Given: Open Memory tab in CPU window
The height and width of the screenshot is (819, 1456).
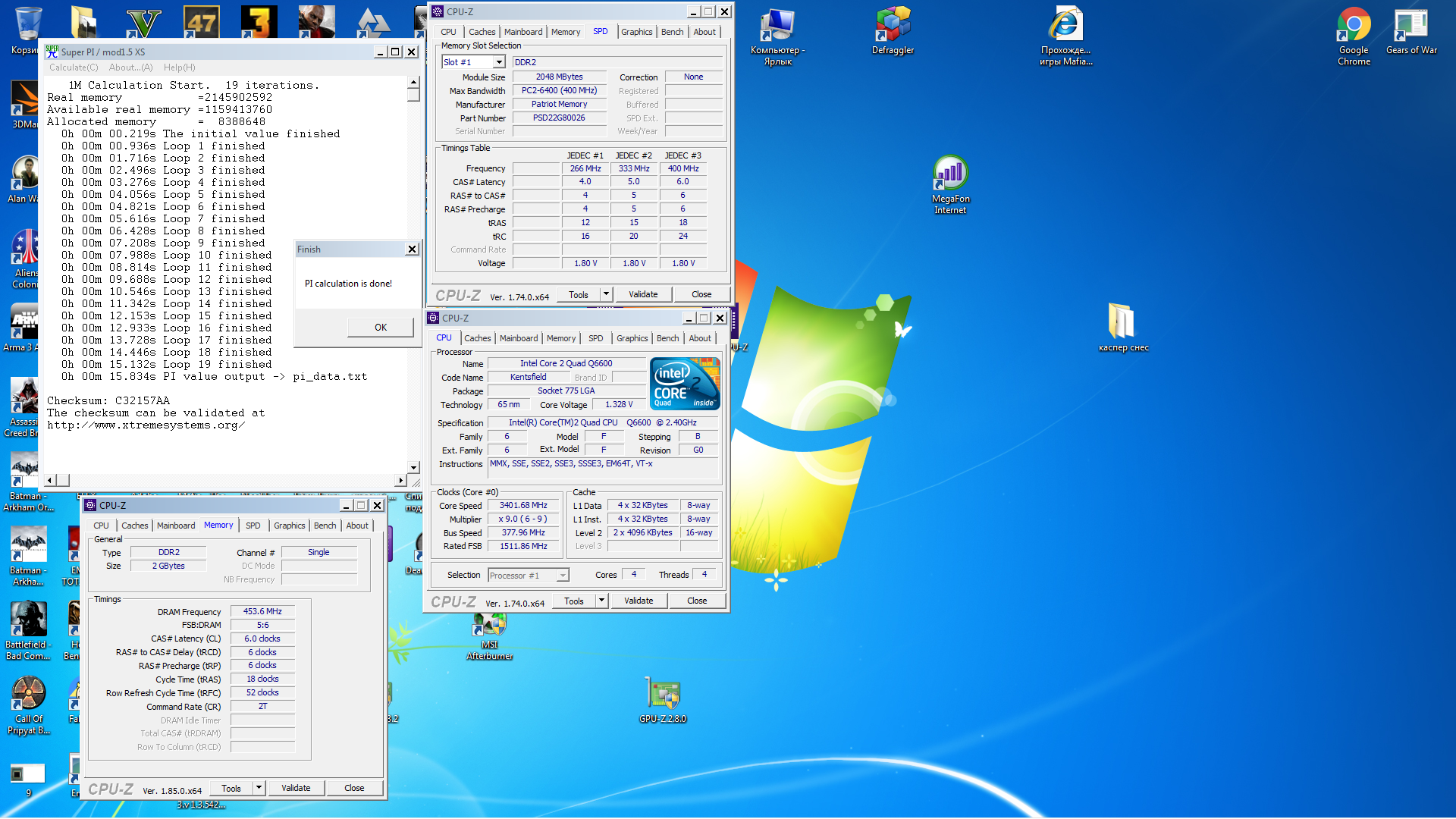Looking at the screenshot, I should click(x=561, y=338).
